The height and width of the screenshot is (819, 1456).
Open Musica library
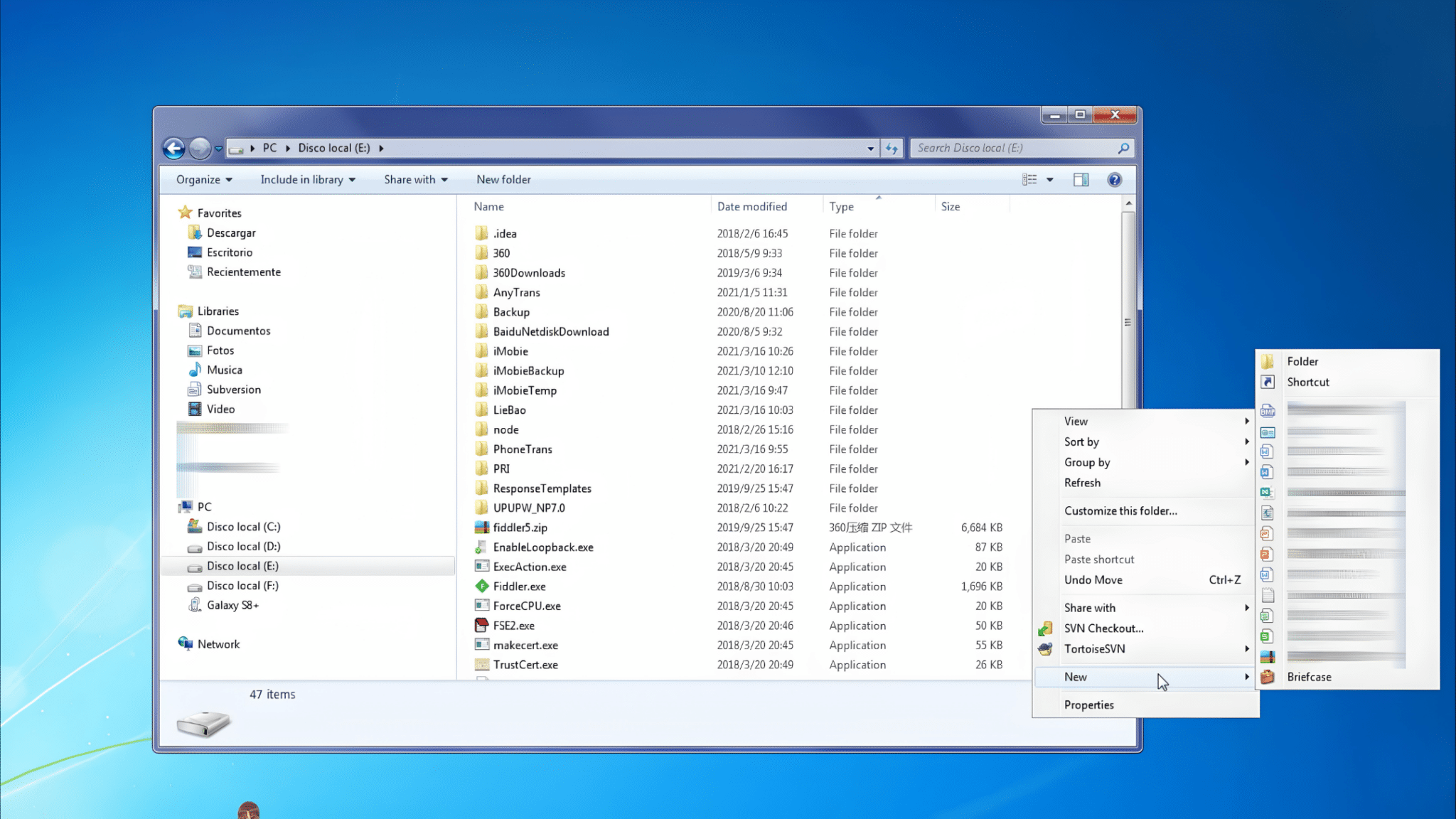(224, 370)
